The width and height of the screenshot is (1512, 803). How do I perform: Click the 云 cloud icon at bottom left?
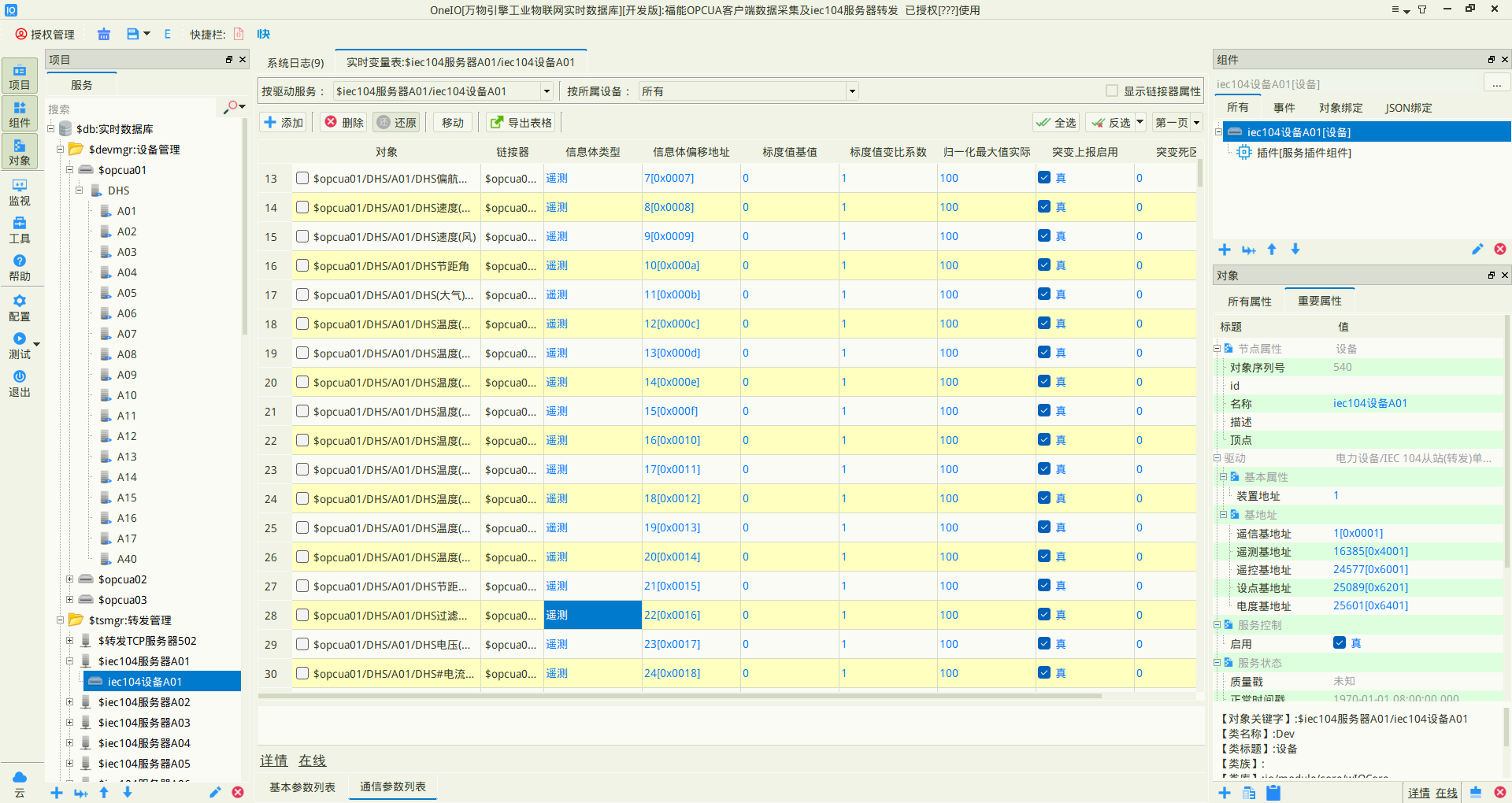[20, 784]
